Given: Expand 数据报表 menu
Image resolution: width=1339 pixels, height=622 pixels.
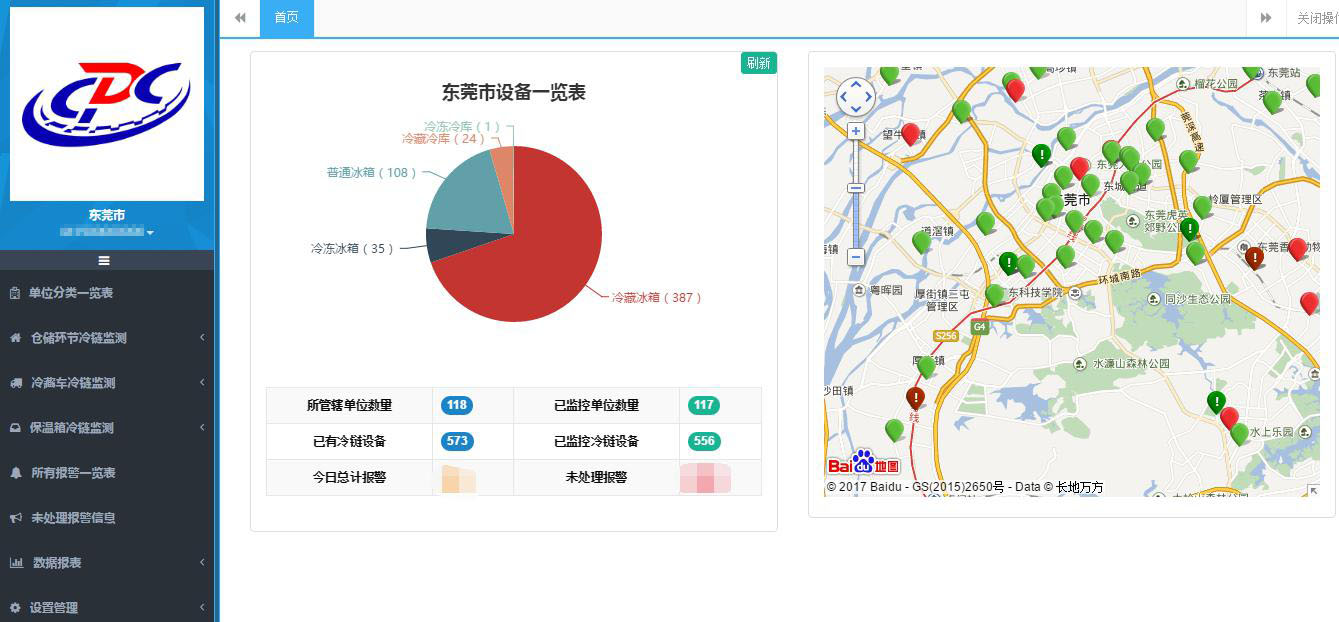Looking at the screenshot, I should coord(107,563).
